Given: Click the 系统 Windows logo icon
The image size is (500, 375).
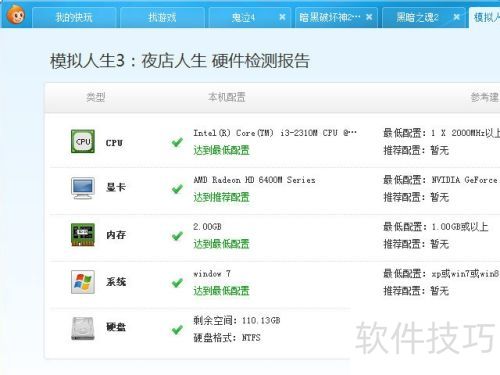Looking at the screenshot, I should point(83,282).
